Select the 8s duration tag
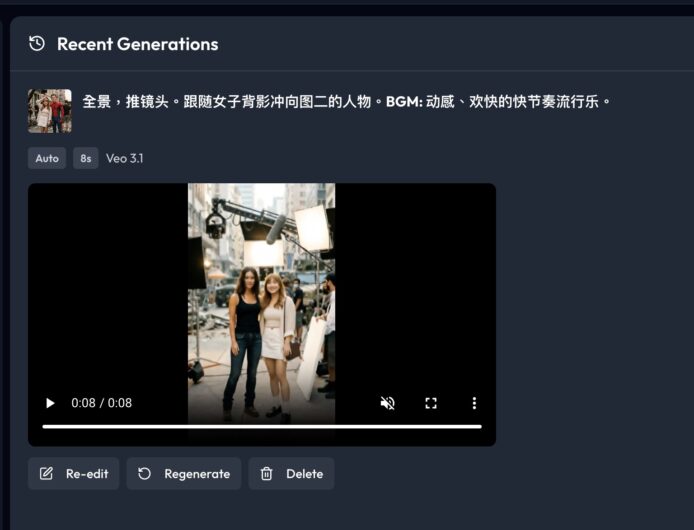Screen dimensions: 694x530 point(86,158)
